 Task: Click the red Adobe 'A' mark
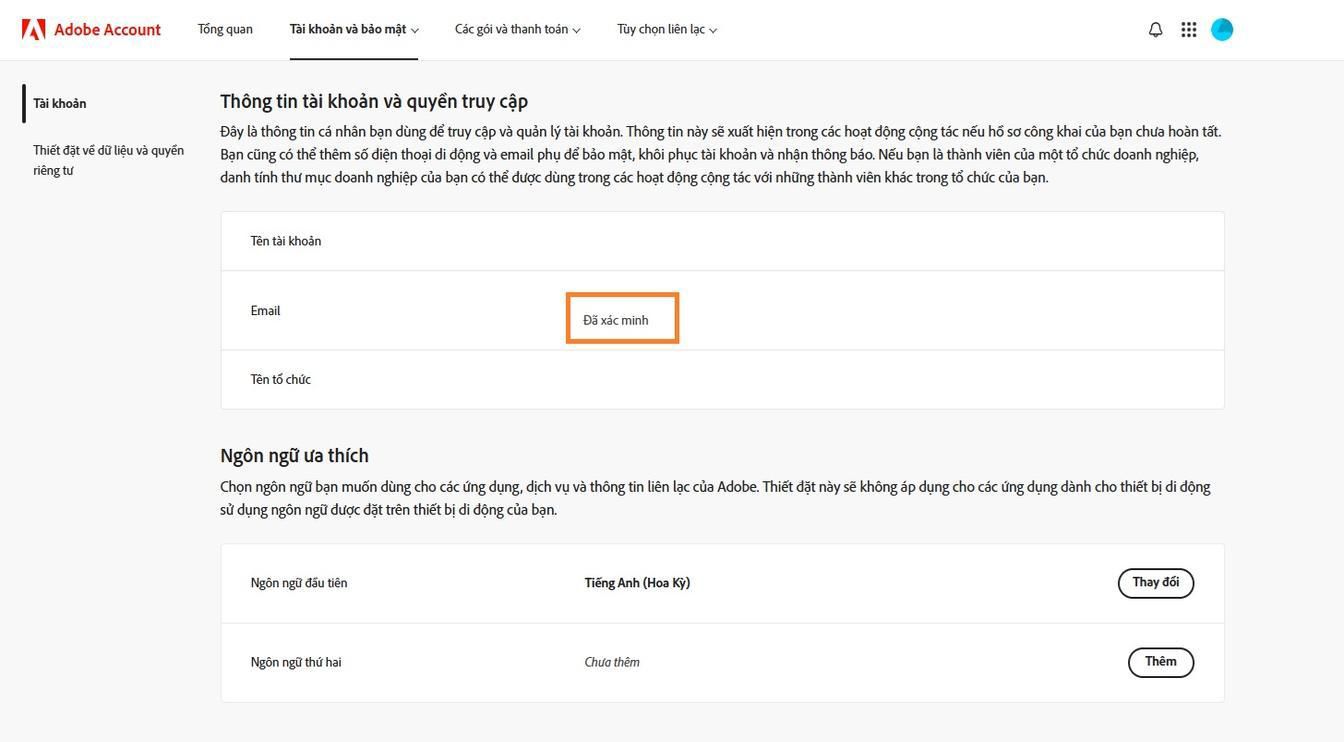click(x=35, y=28)
